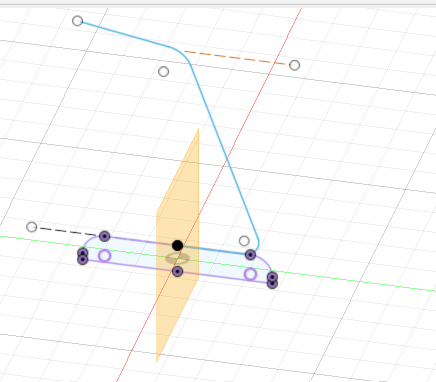
Task: Select the right slot center circle
Action: point(250,274)
